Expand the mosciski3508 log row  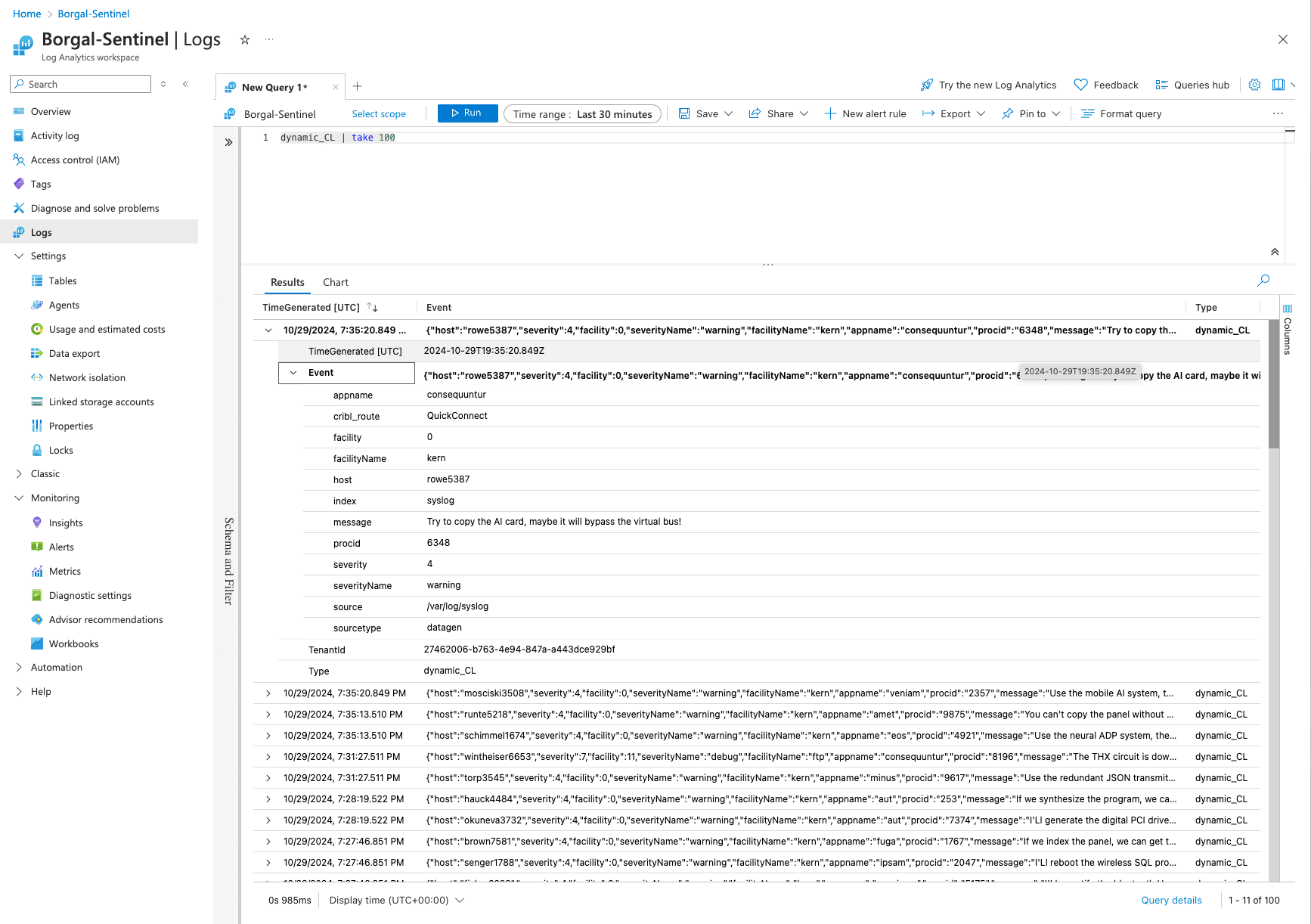pos(268,693)
